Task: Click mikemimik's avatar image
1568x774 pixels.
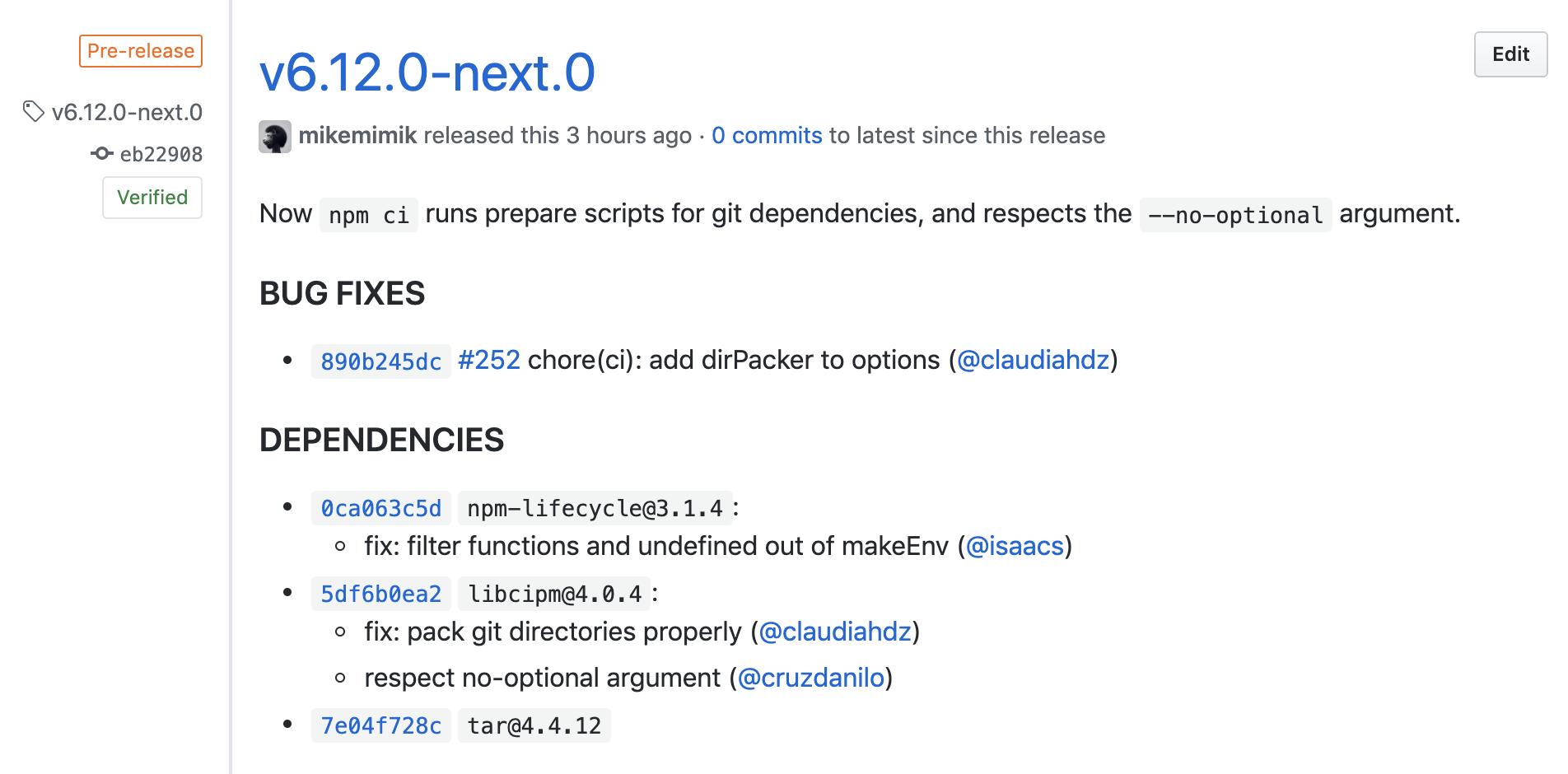Action: 275,137
